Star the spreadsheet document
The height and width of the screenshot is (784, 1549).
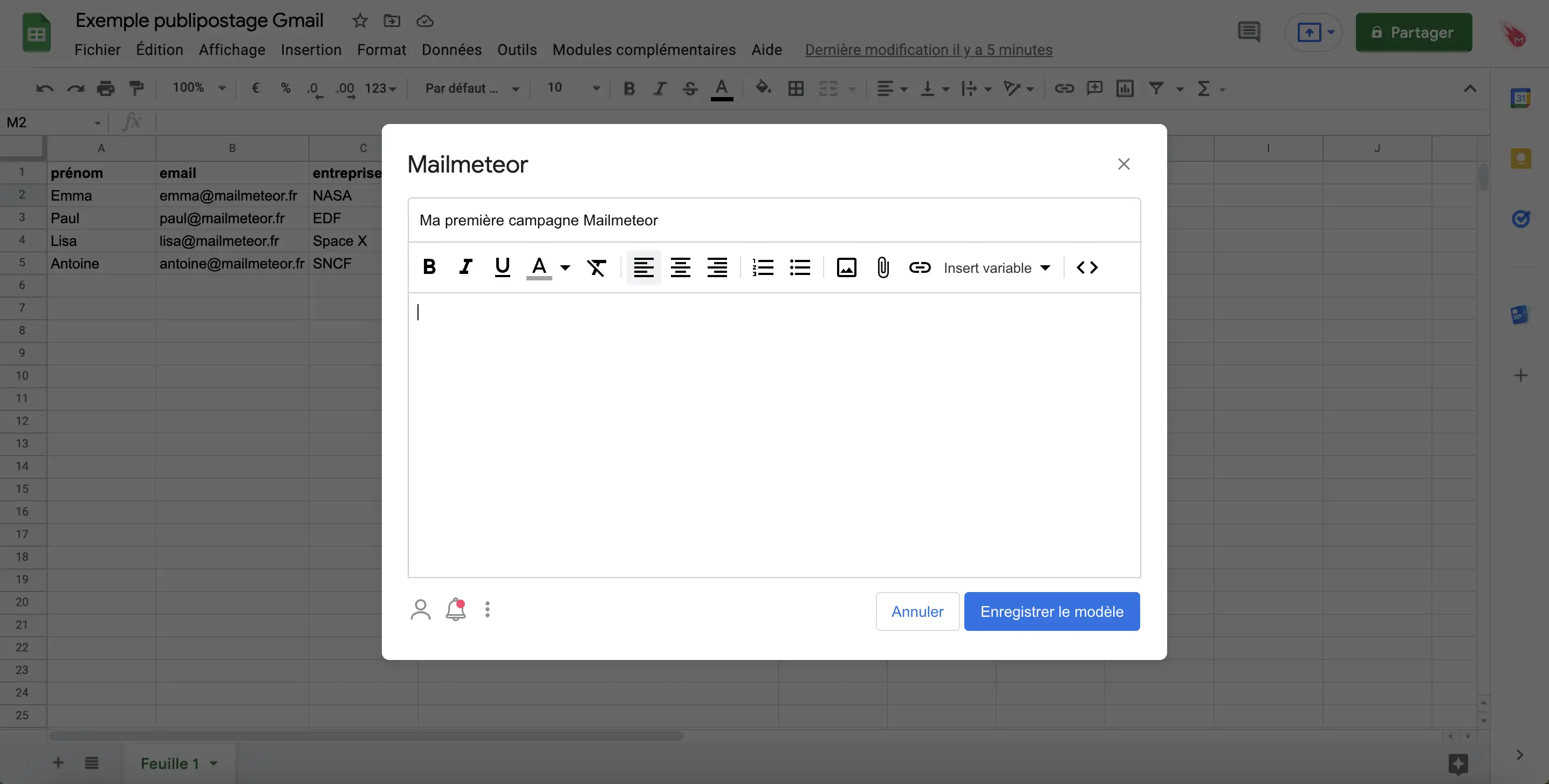click(360, 21)
